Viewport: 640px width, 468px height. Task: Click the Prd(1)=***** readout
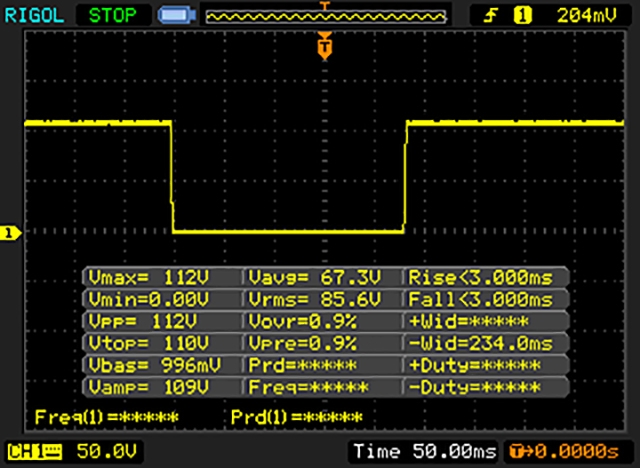coord(297,417)
